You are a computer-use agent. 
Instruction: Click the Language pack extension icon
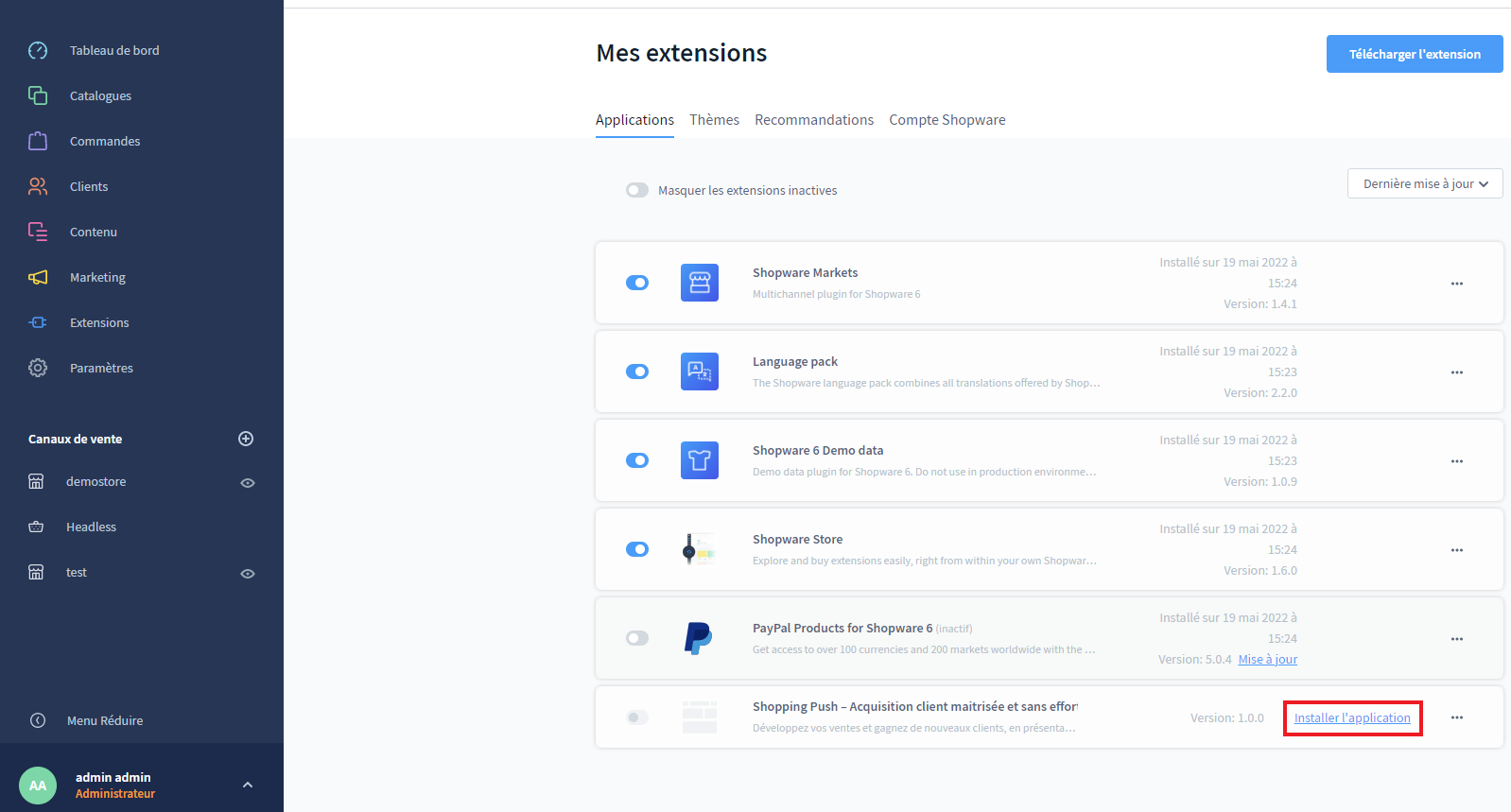coord(700,371)
